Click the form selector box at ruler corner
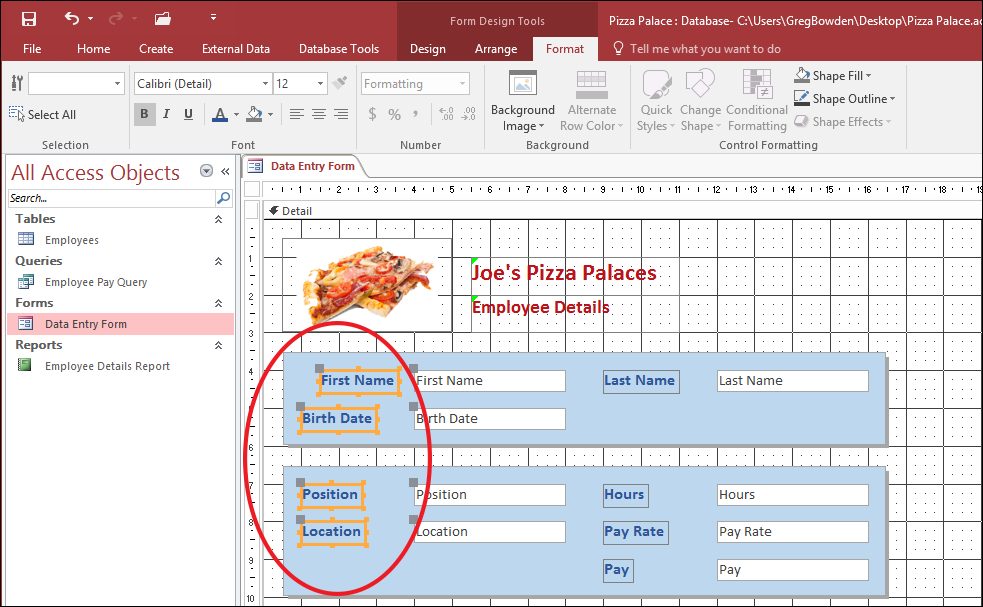983x607 pixels. (x=252, y=189)
